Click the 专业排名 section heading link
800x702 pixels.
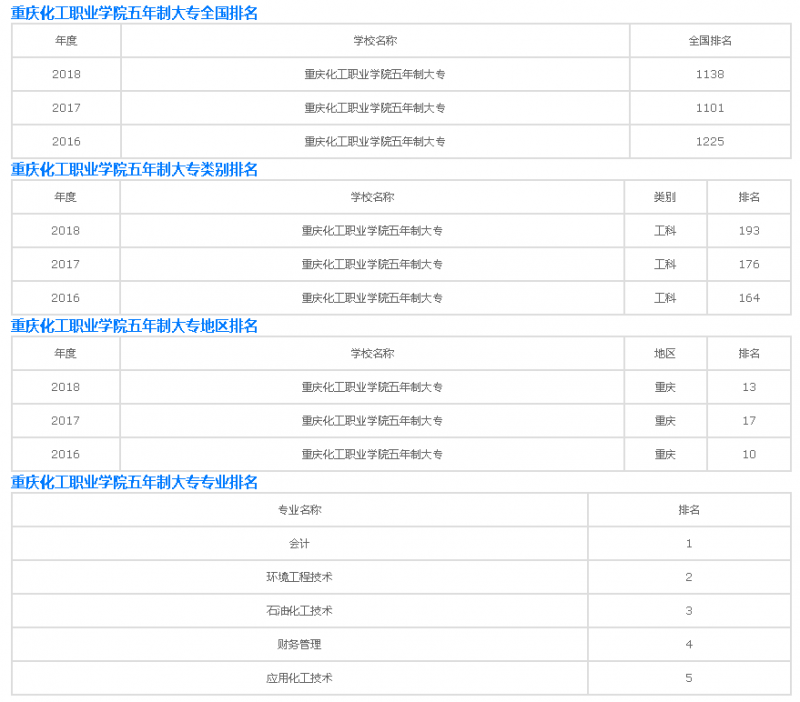(x=134, y=482)
